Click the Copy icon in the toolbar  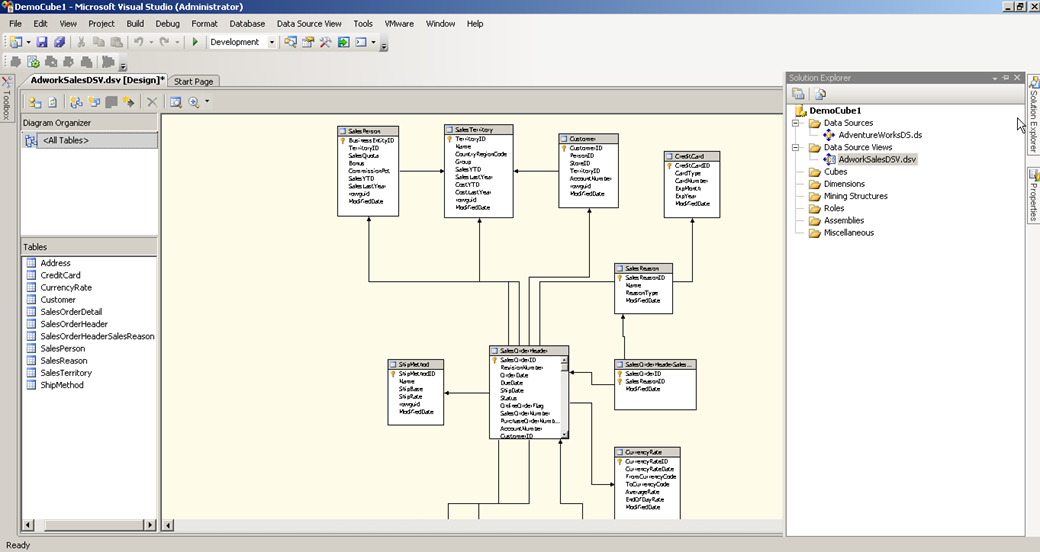pyautogui.click(x=99, y=42)
